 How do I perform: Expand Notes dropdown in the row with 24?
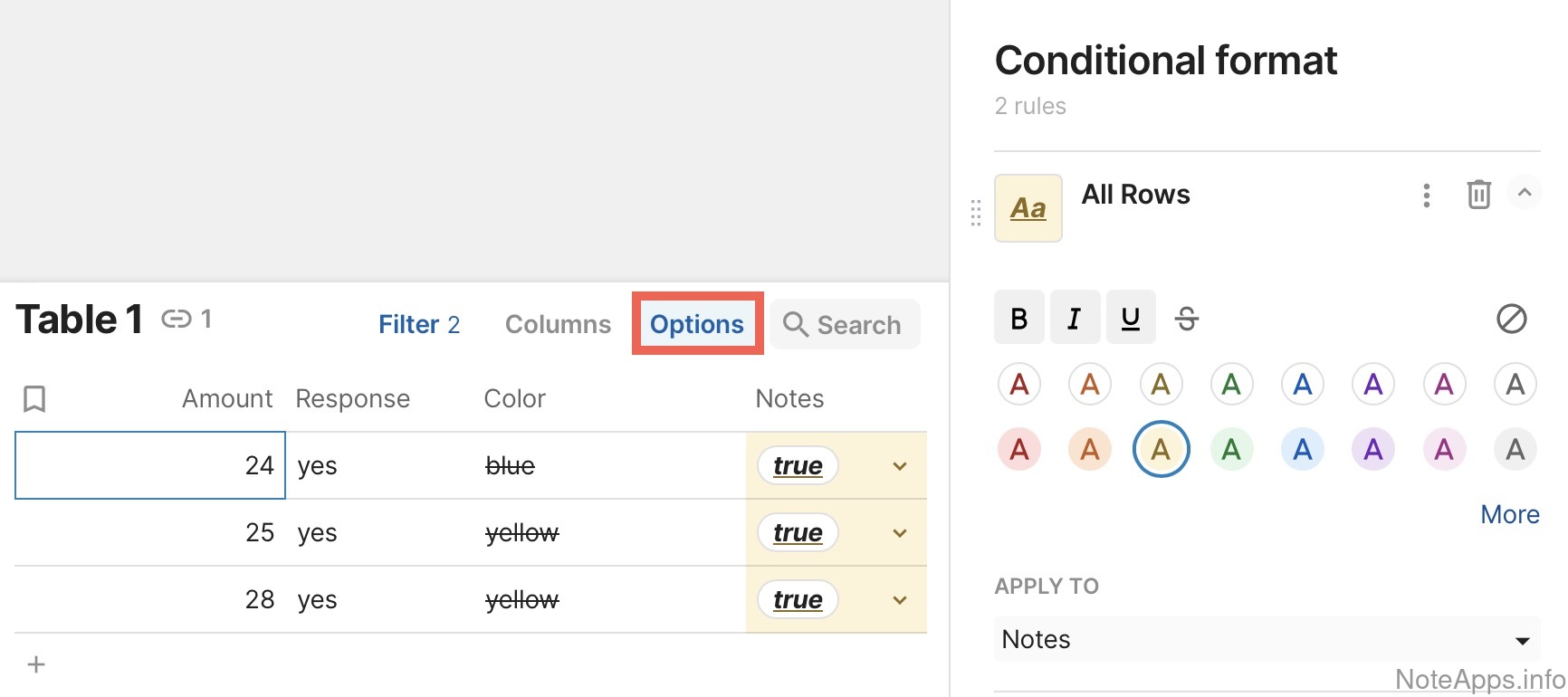[900, 466]
